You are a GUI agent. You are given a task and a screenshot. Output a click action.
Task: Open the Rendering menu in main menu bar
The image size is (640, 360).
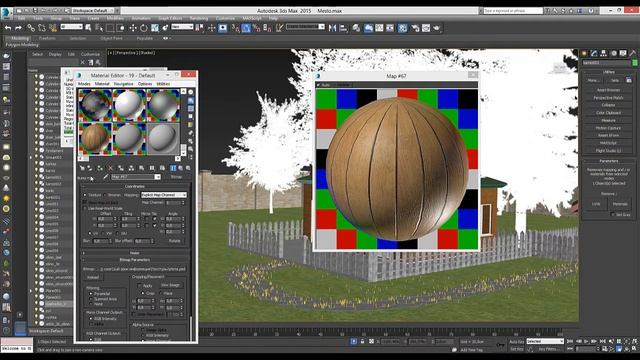point(199,18)
